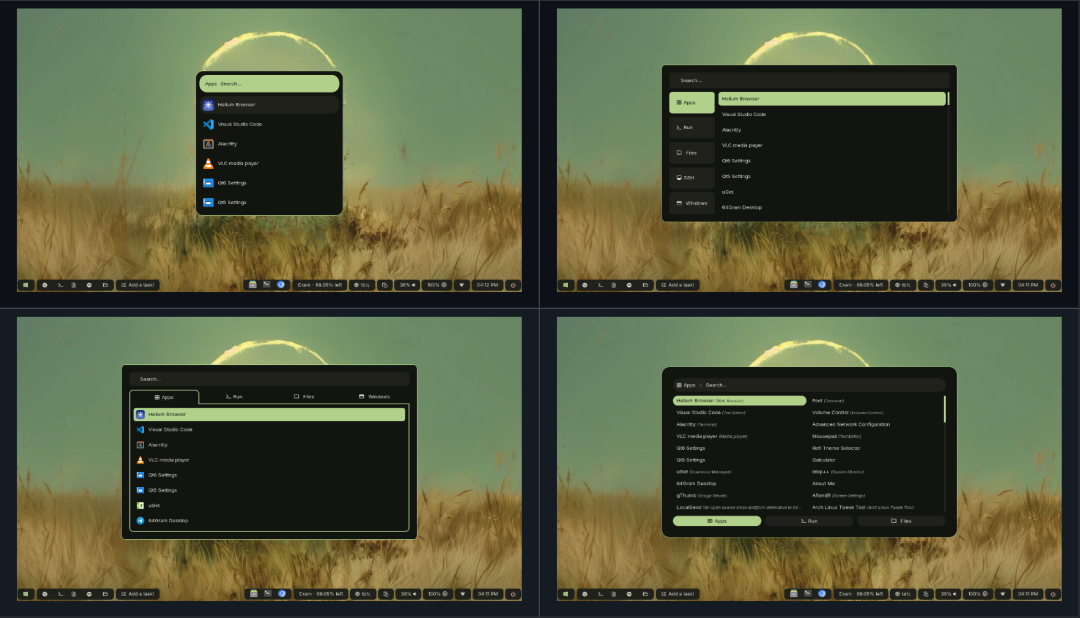1080x618 pixels.
Task: Select Files tab in top-right sidebar launcher
Action: (x=692, y=153)
